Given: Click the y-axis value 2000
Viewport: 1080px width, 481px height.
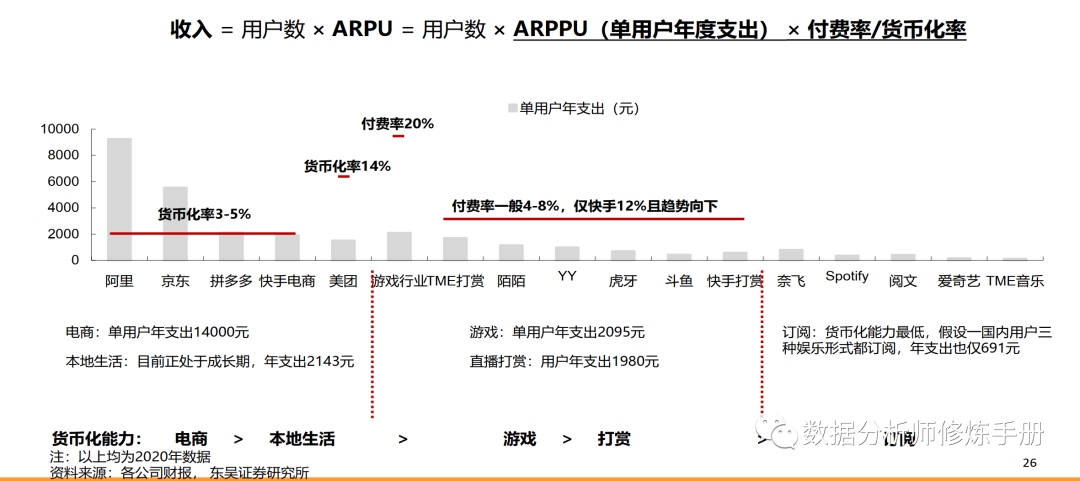Looking at the screenshot, I should [64, 234].
